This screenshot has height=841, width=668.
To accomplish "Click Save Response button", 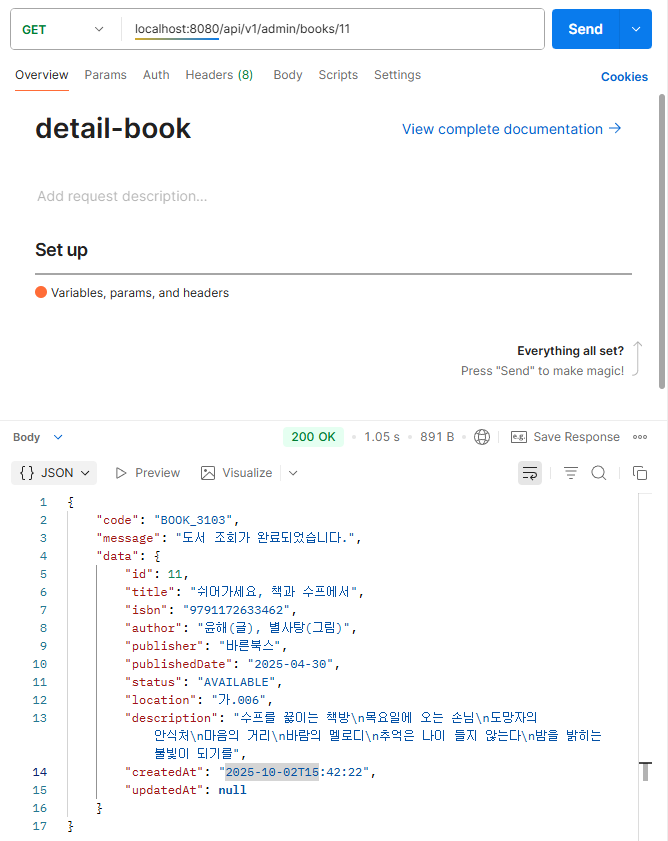I will 566,437.
